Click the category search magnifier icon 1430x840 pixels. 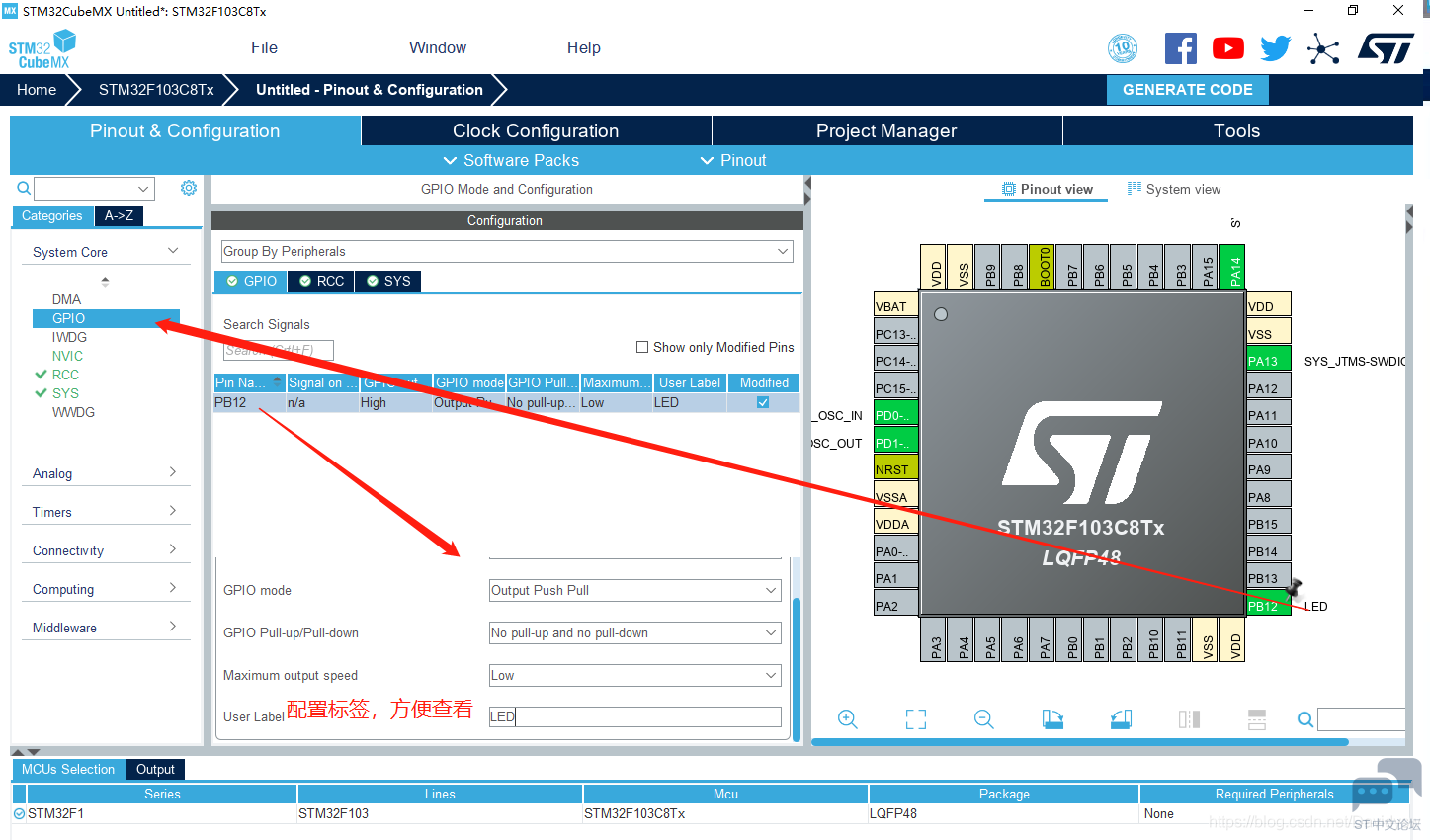tap(24, 188)
